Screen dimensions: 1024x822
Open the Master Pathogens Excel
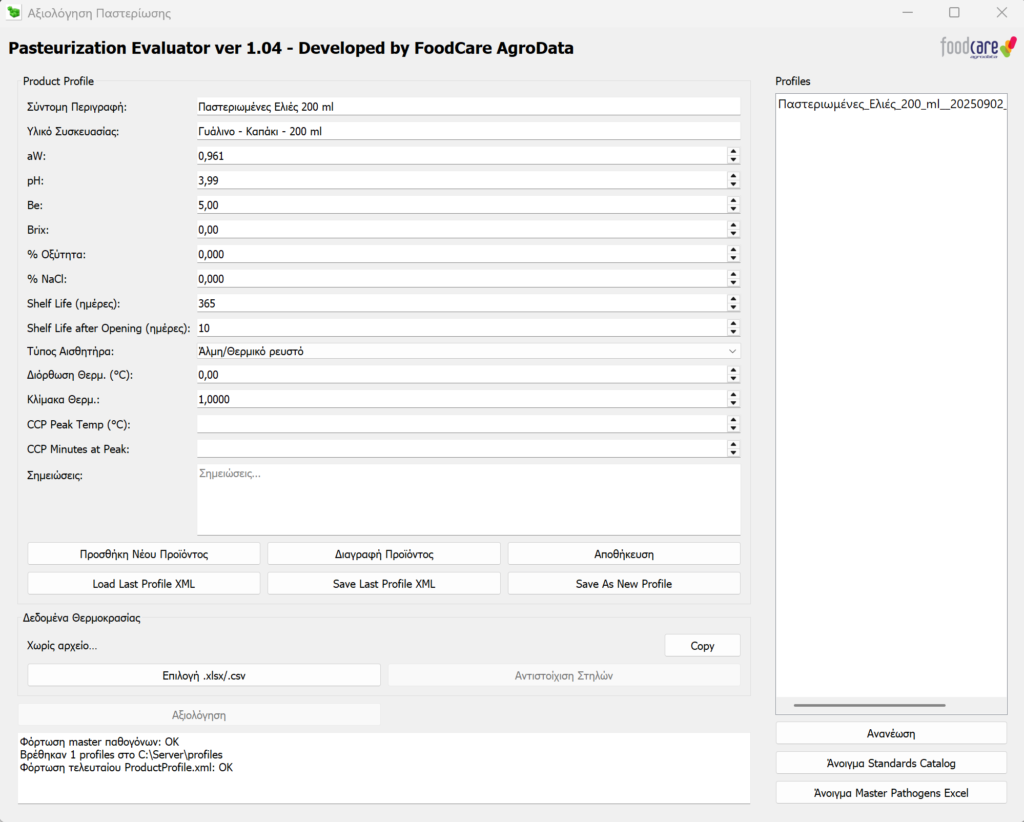pos(891,793)
